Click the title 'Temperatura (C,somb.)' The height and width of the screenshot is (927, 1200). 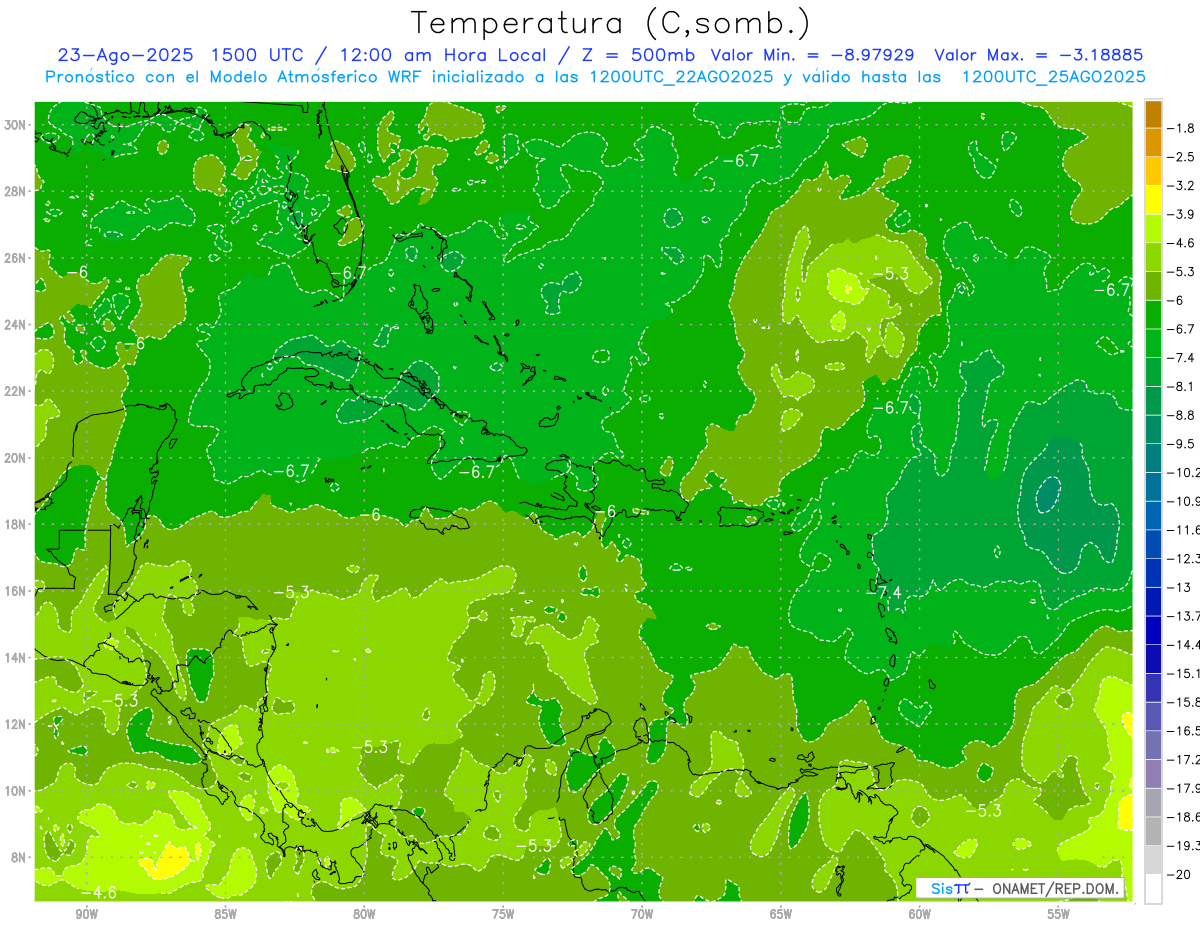611,24
